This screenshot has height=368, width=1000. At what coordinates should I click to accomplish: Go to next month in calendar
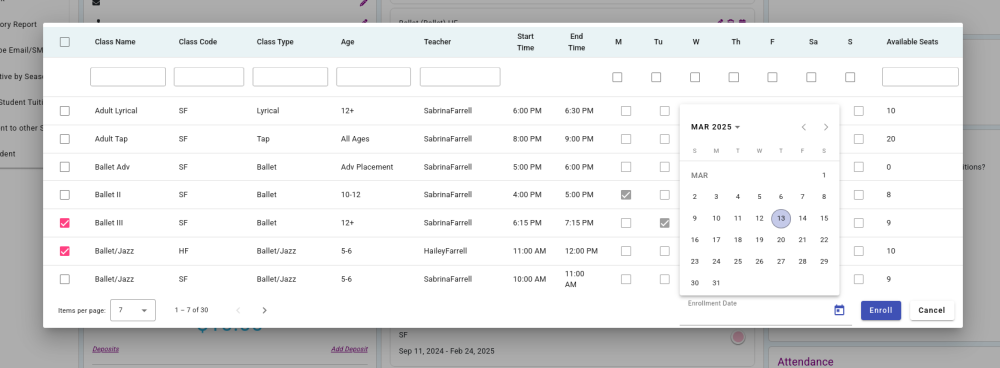pos(826,127)
